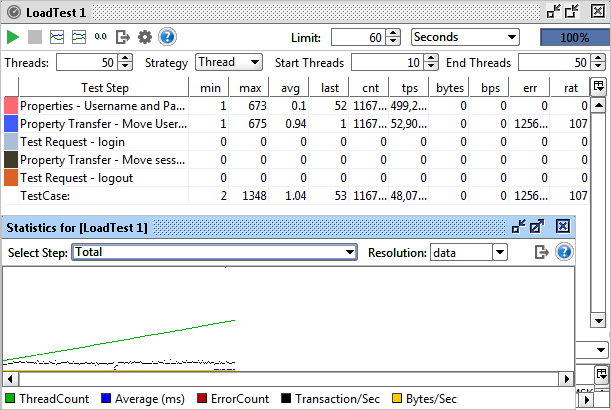Select Property Transfer - Move User... row
611x410 pixels.
click(x=296, y=124)
